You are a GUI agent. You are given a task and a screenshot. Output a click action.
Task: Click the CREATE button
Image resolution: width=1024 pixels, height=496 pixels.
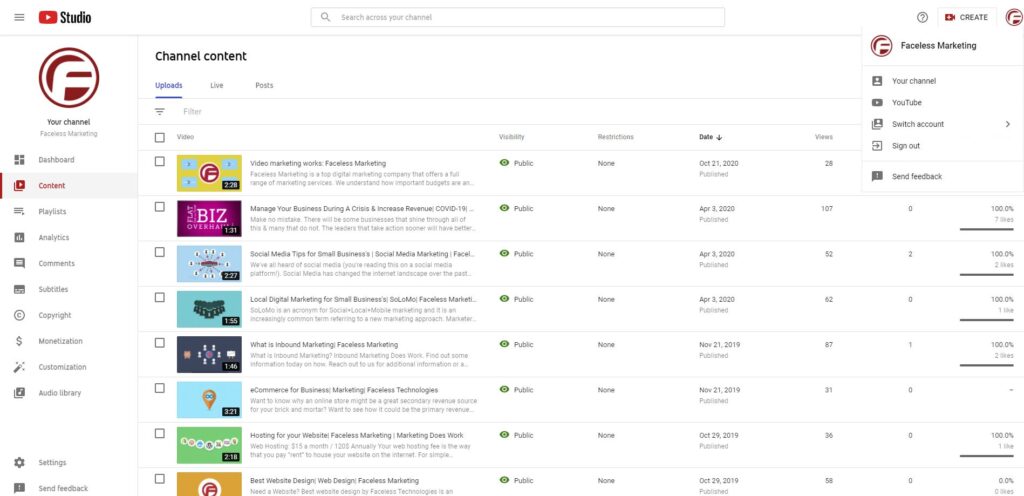(967, 18)
